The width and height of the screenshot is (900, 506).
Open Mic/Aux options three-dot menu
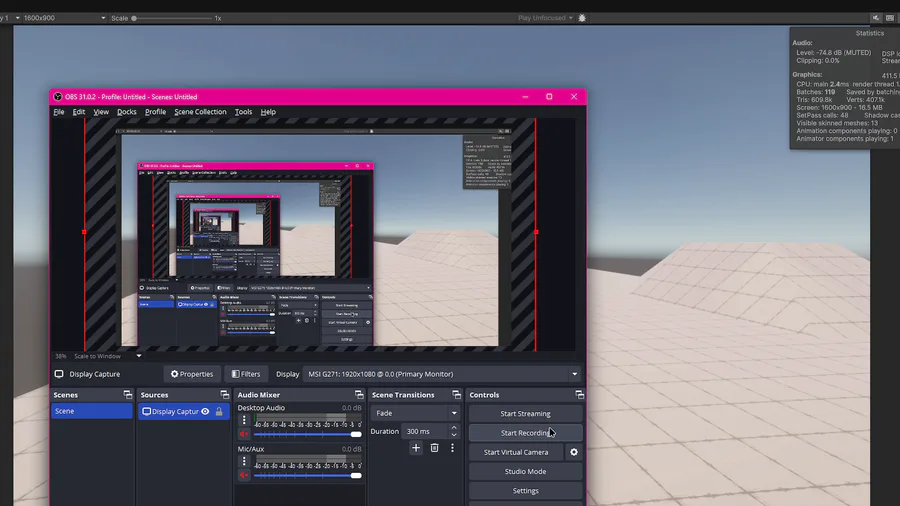pos(244,461)
